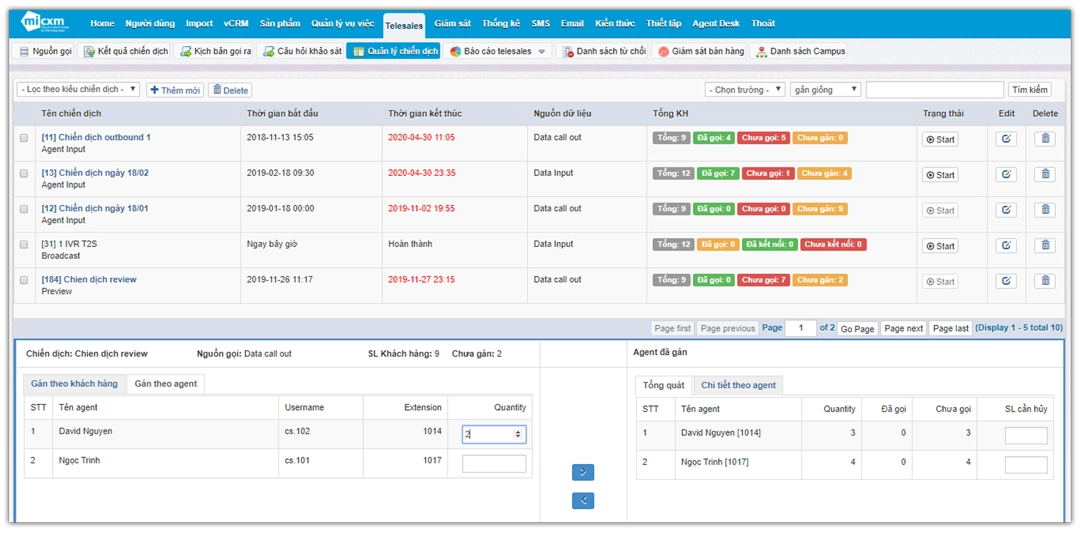
Task: Open Kiến thức menu
Action: pos(614,23)
